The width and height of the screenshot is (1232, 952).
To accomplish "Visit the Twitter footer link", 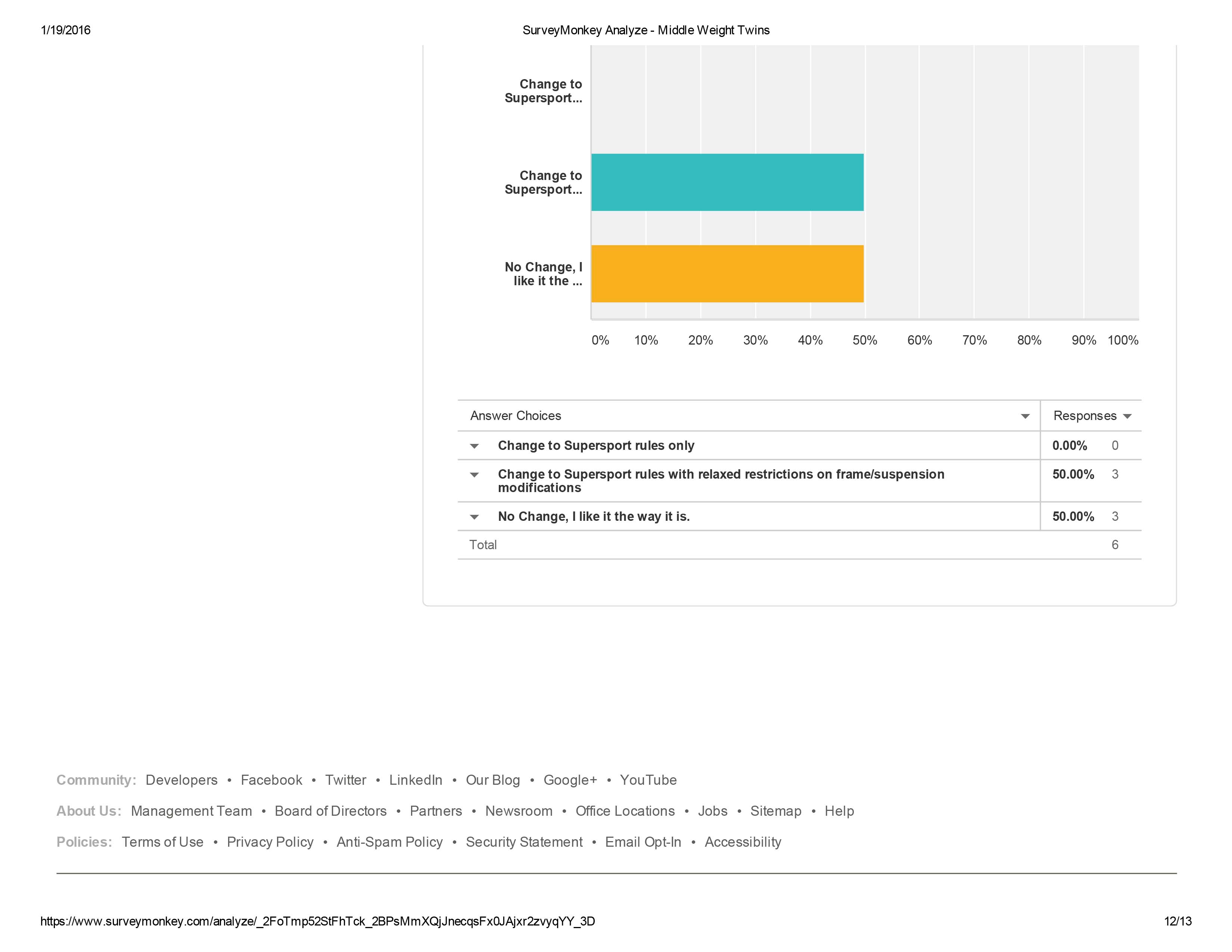I will coord(345,780).
